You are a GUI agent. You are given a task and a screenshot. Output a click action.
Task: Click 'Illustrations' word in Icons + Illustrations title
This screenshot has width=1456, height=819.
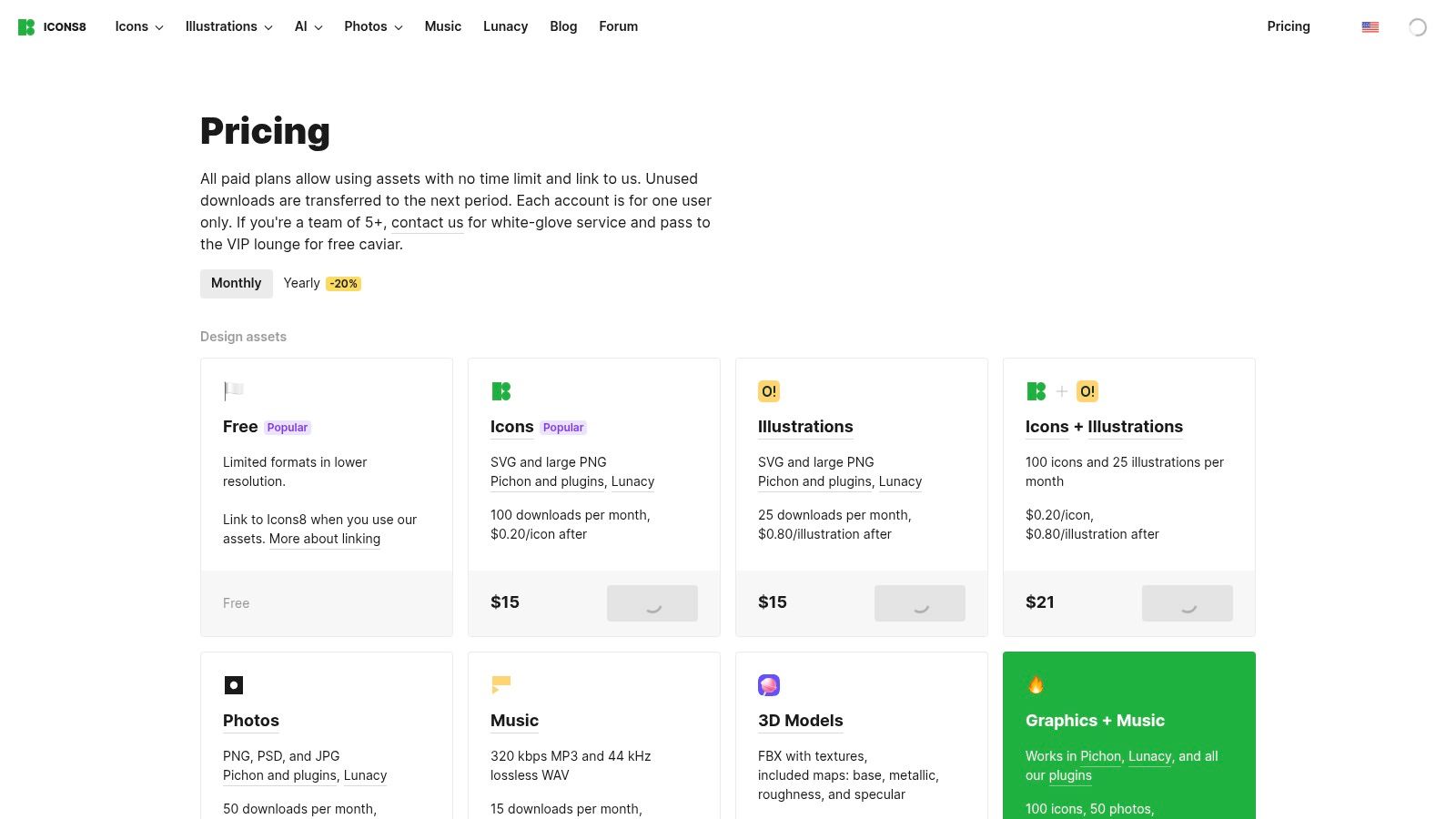(x=1136, y=427)
